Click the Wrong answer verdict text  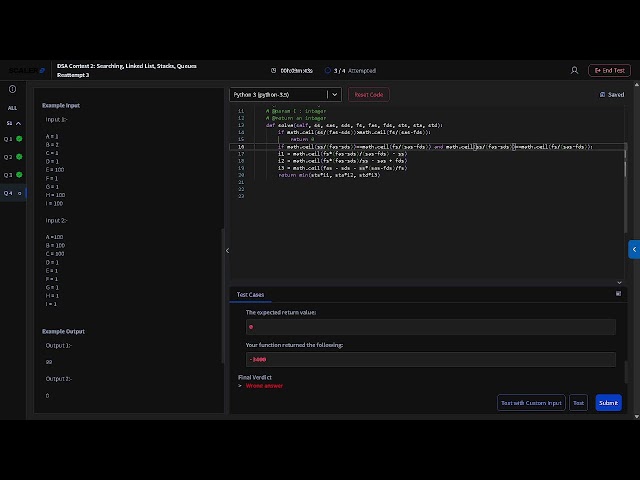pos(264,386)
